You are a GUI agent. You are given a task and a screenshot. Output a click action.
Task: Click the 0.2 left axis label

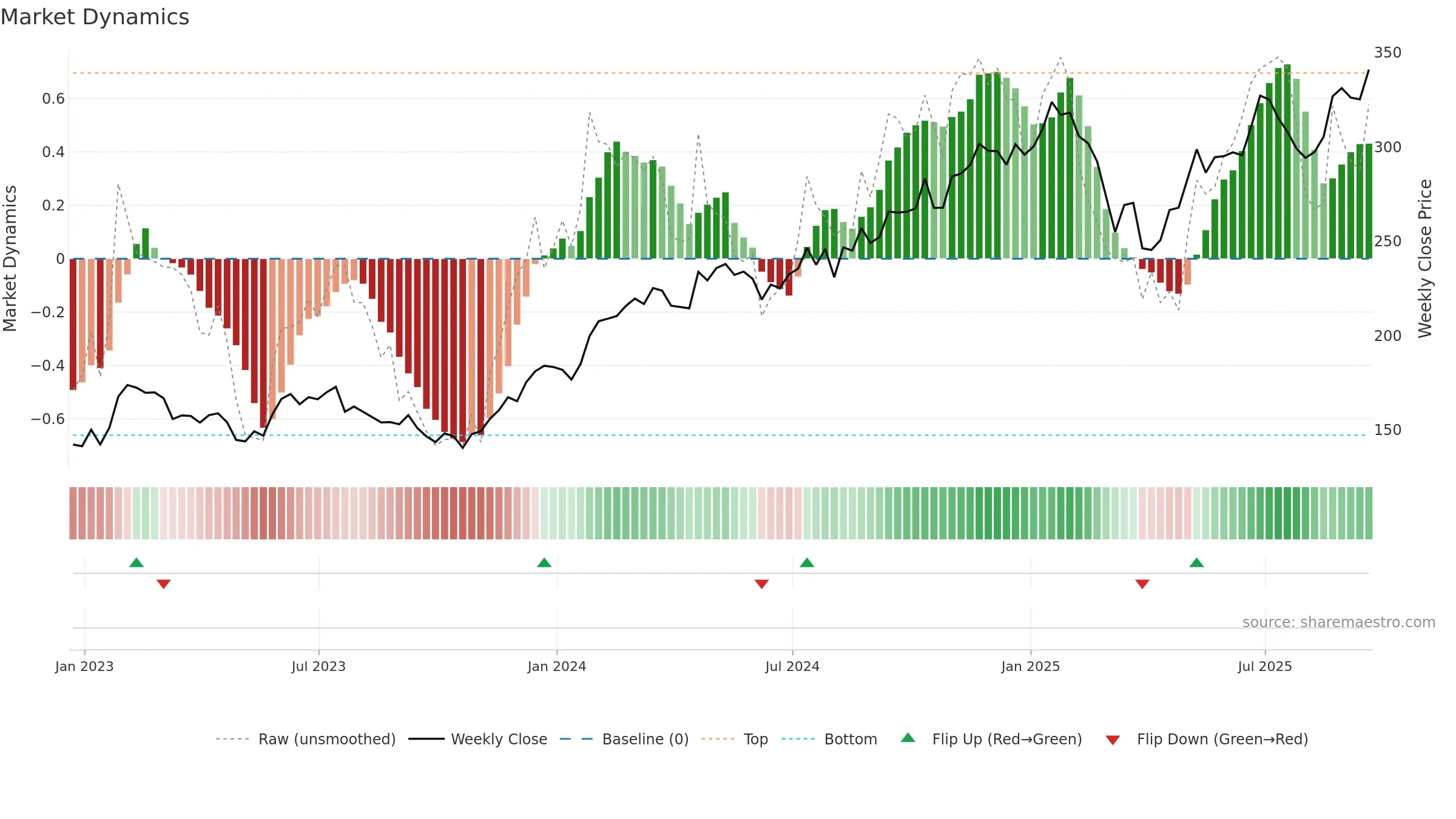tap(53, 205)
